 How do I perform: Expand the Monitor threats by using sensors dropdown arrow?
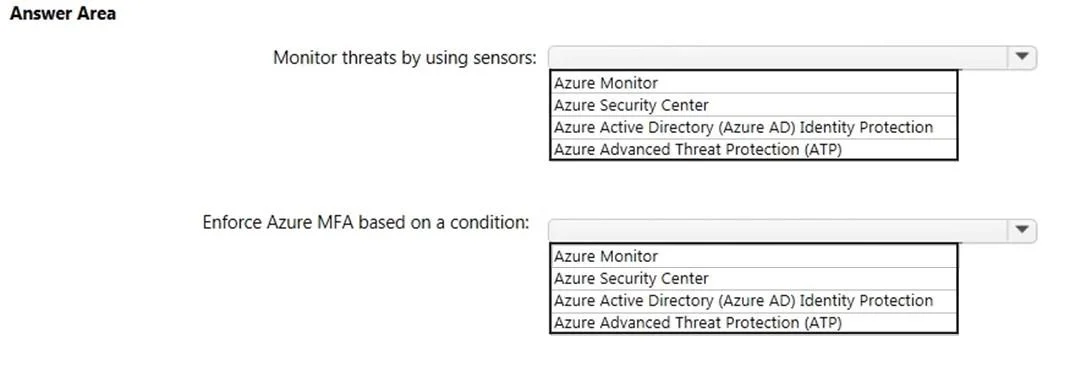pos(1022,57)
